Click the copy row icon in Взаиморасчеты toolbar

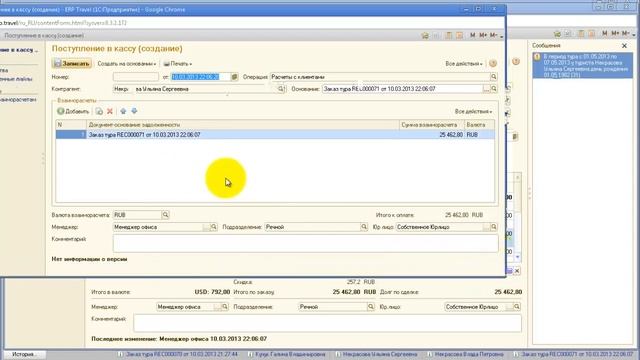tap(99, 111)
